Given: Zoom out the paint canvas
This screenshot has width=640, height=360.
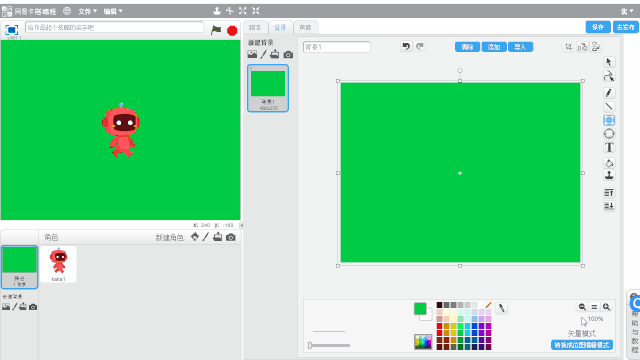Looking at the screenshot, I should pyautogui.click(x=582, y=307).
